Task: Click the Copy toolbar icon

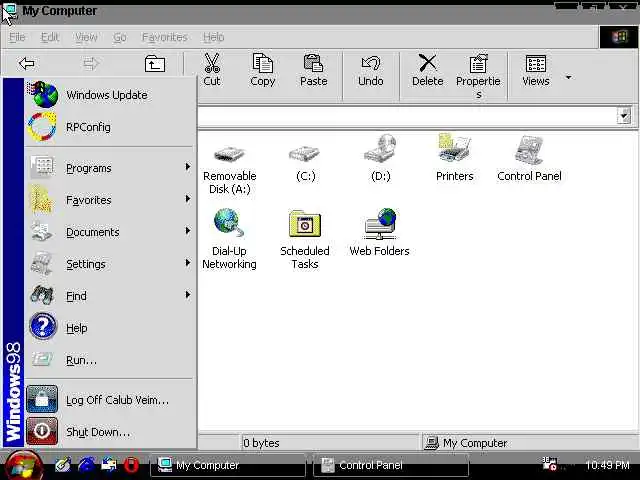Action: [x=262, y=70]
